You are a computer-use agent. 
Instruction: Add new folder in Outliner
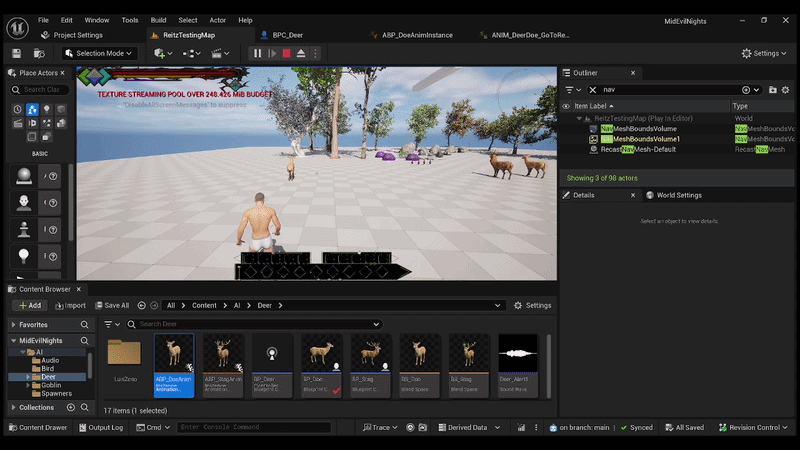(x=772, y=90)
